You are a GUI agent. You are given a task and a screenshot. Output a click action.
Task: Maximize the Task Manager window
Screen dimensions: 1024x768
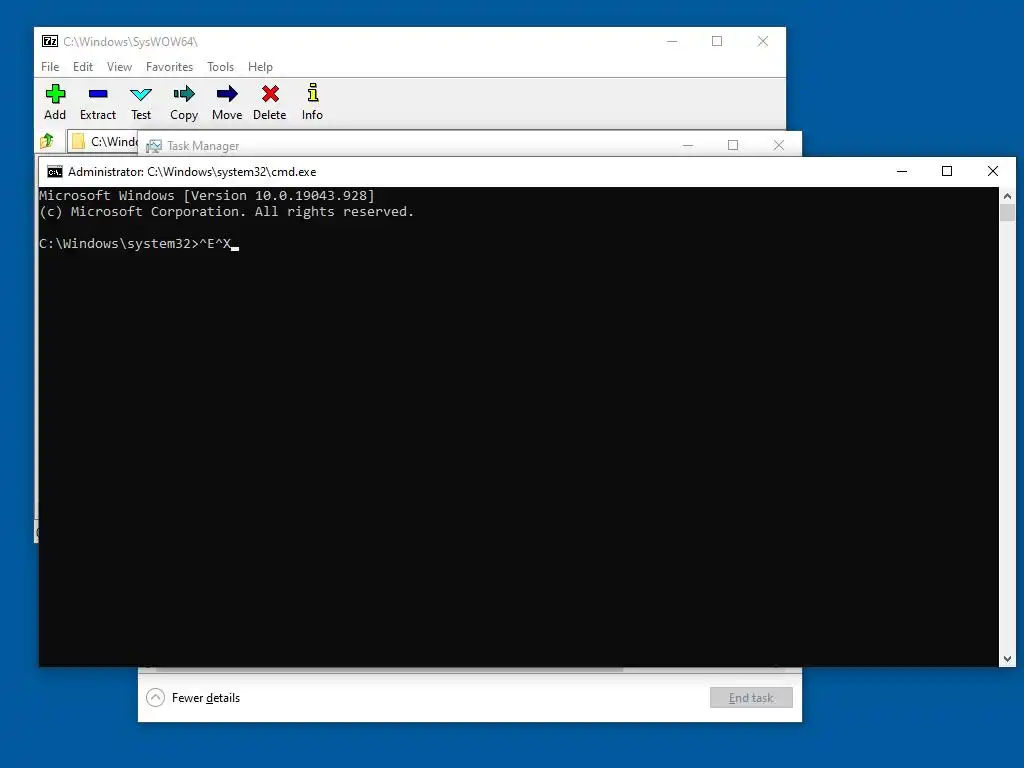tap(733, 145)
